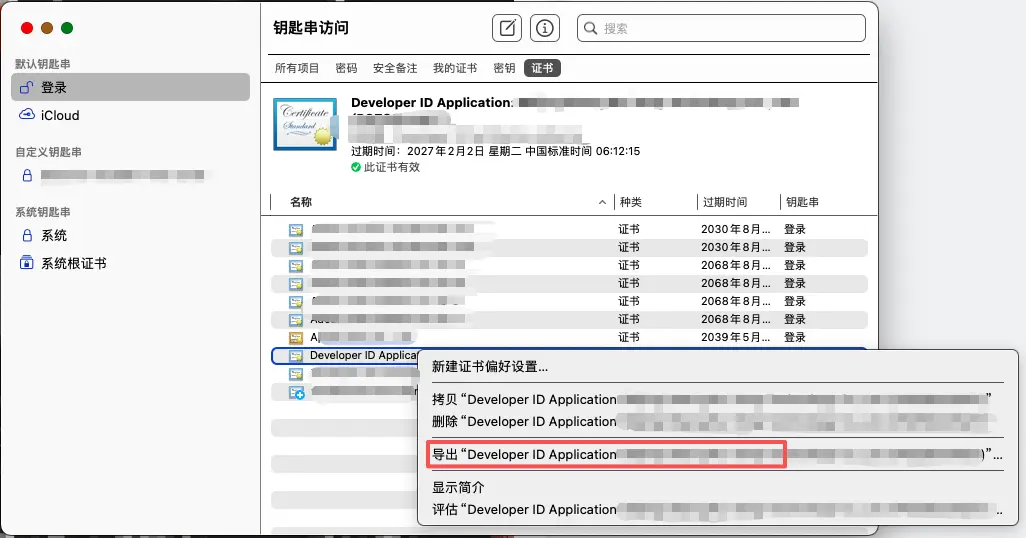This screenshot has height=538, width=1026.
Task: Switch to the 密码 tab
Action: (346, 68)
